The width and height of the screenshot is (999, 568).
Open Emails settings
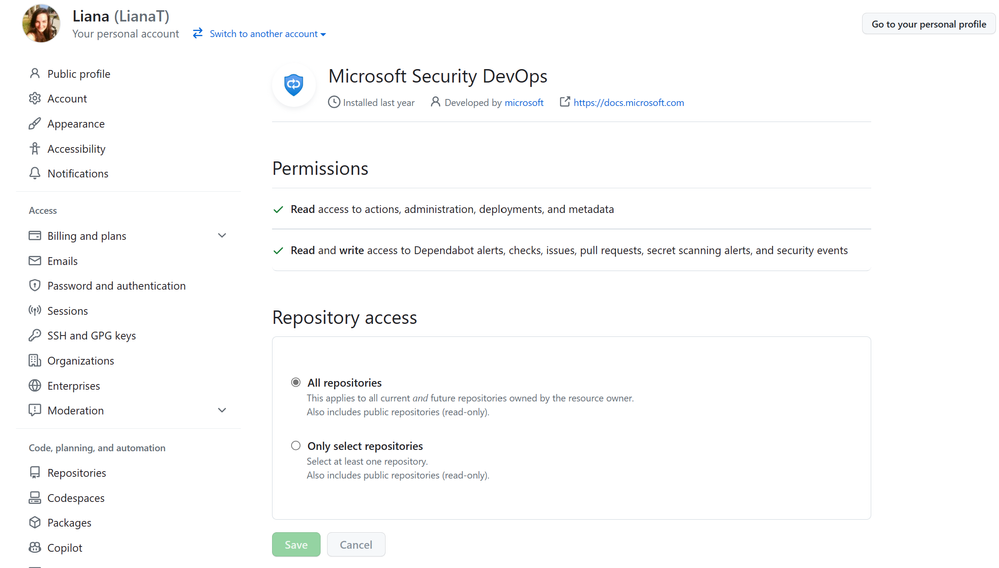[62, 261]
